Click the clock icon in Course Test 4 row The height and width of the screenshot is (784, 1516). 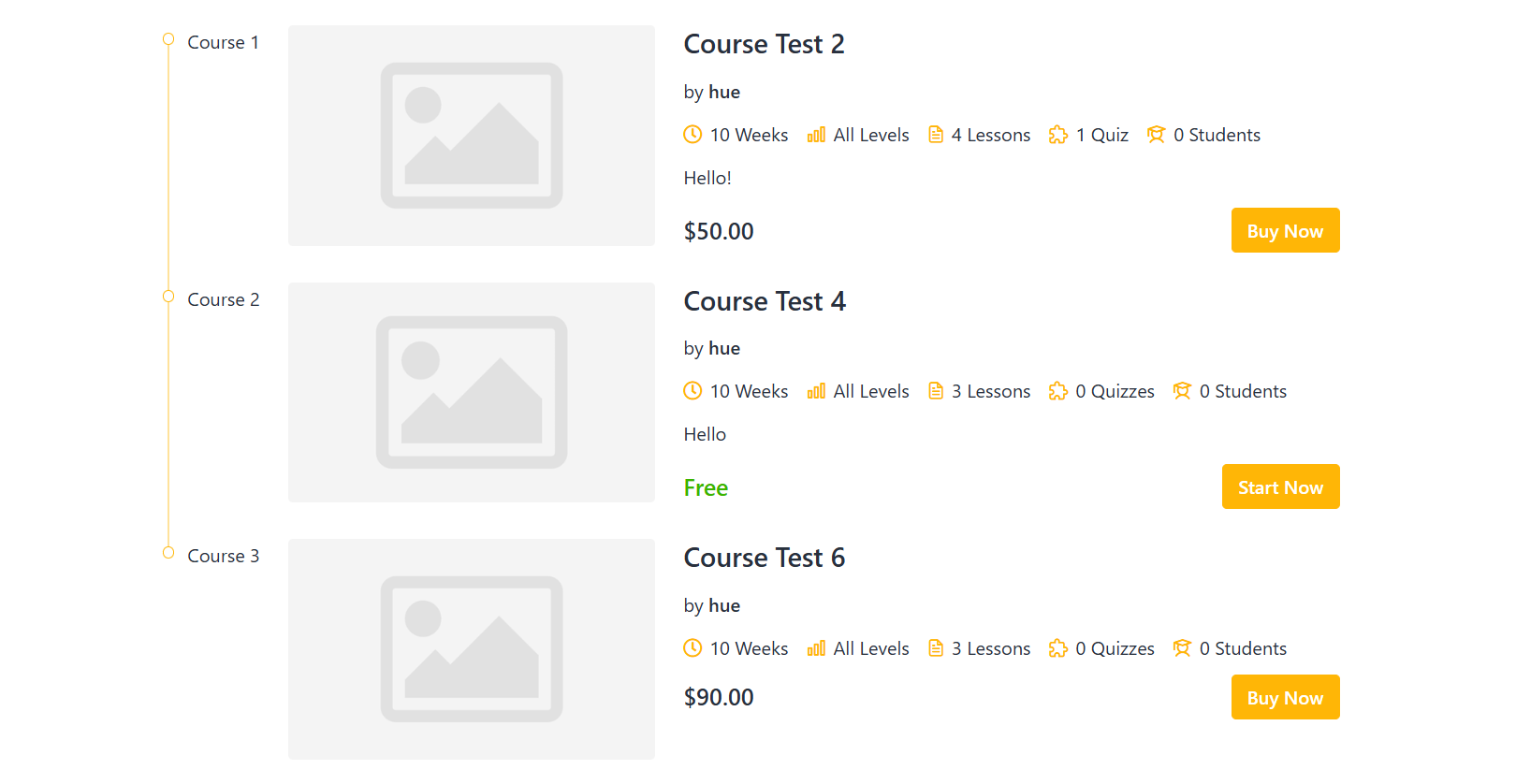[x=692, y=391]
